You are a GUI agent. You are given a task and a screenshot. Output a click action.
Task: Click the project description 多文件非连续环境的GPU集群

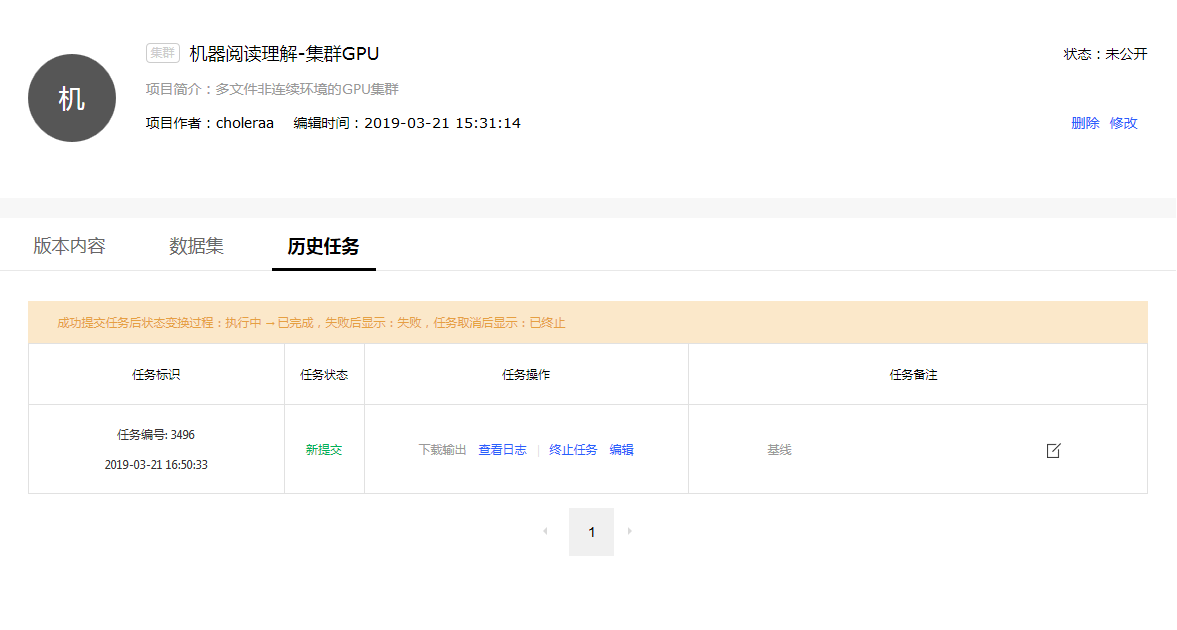click(x=307, y=89)
